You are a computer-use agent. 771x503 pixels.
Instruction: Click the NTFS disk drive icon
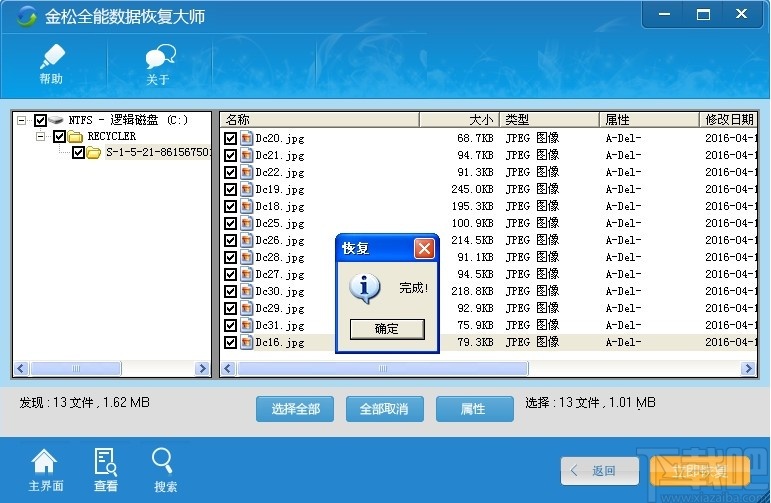click(x=56, y=120)
